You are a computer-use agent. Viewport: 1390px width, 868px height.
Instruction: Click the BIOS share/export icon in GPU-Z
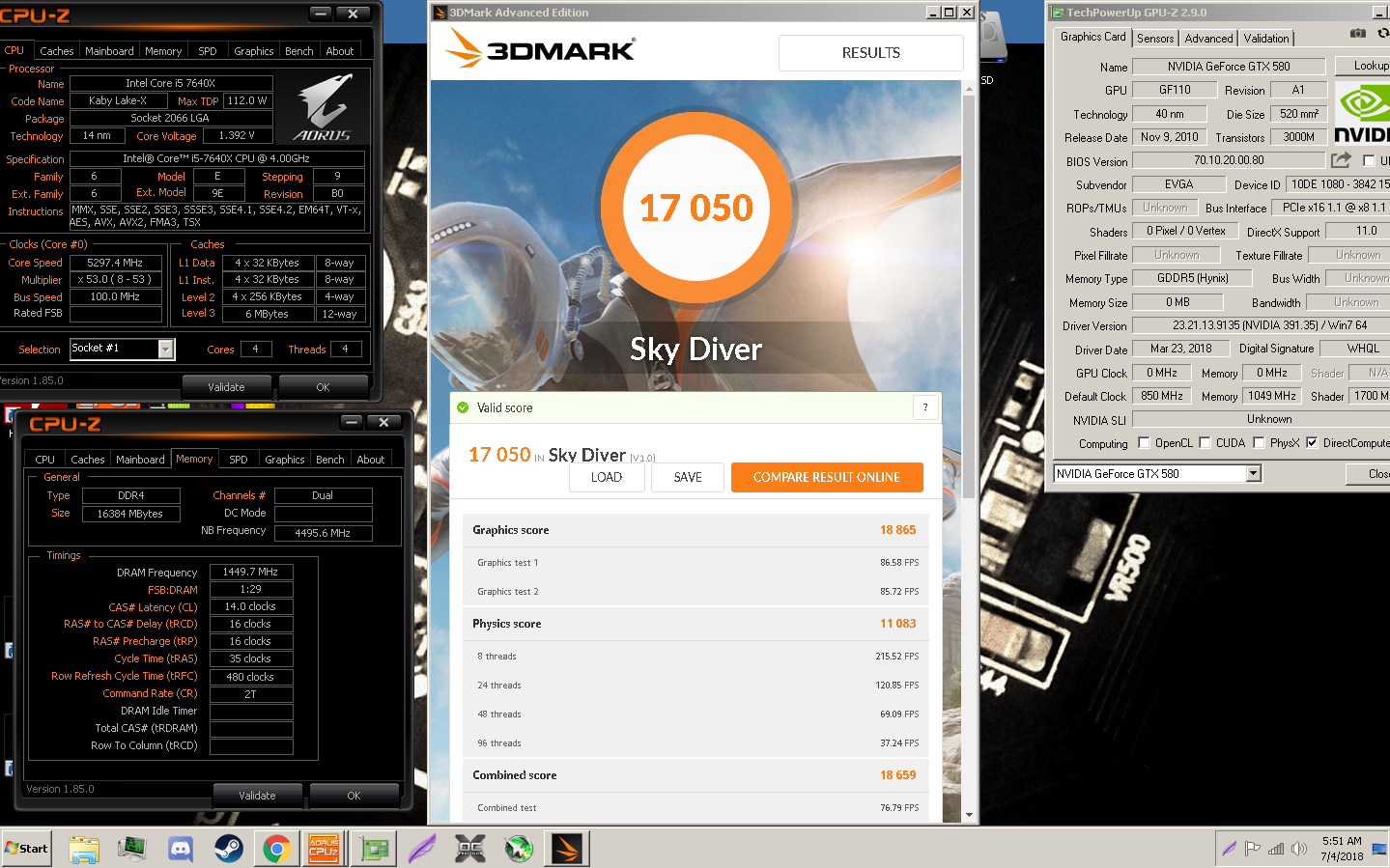coord(1341,160)
